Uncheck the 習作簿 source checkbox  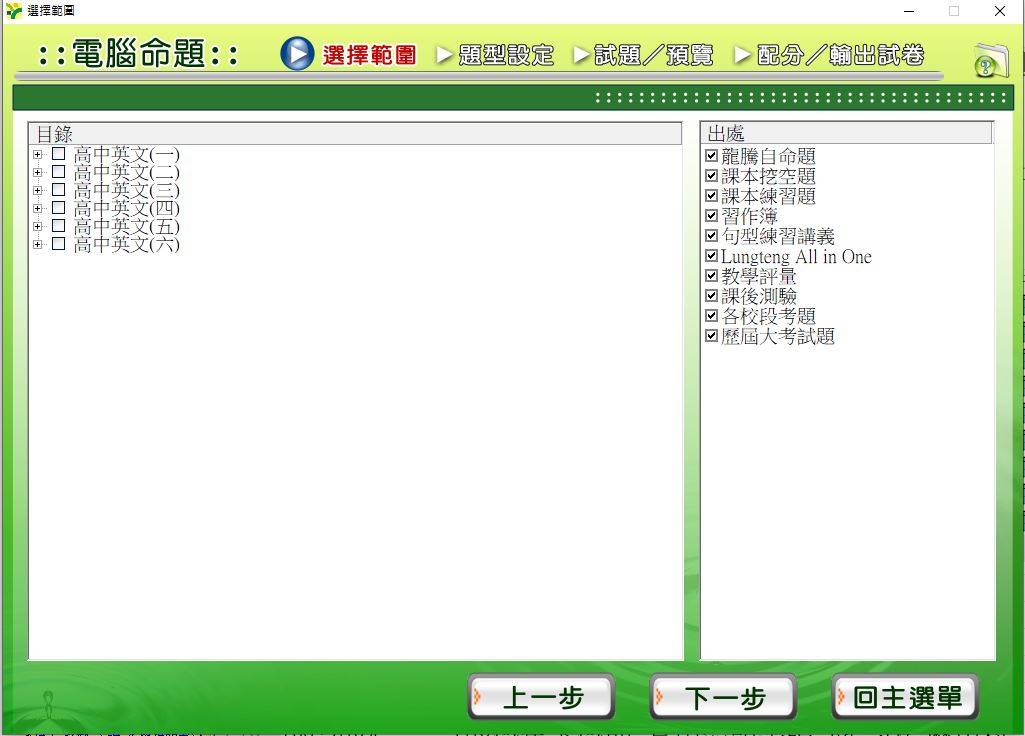coord(712,215)
